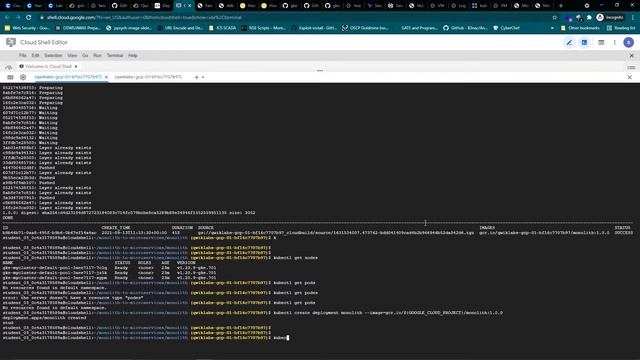The width and height of the screenshot is (640, 360).
Task: Click the Cloud Code sidebar icon
Action: [9, 67]
